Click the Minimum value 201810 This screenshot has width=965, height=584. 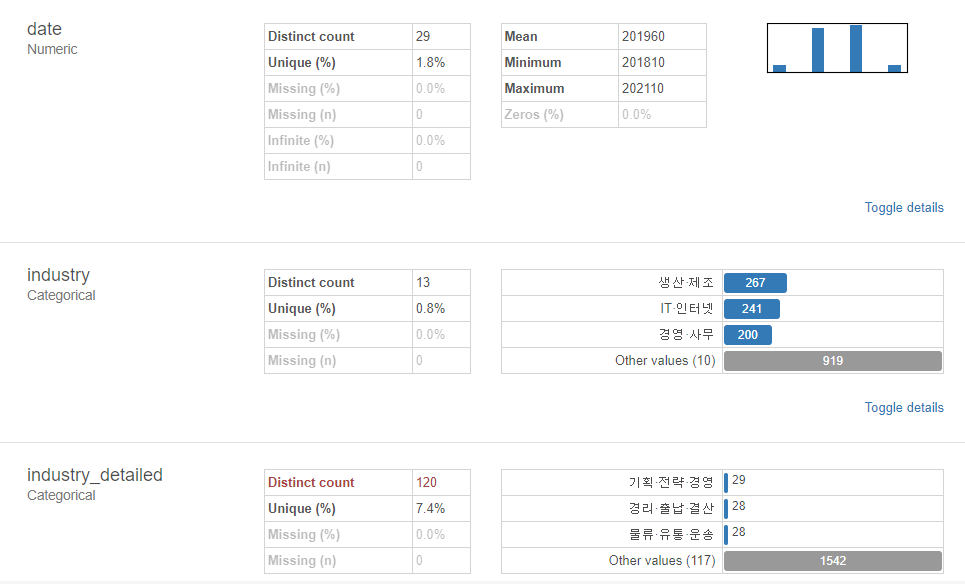tap(643, 62)
